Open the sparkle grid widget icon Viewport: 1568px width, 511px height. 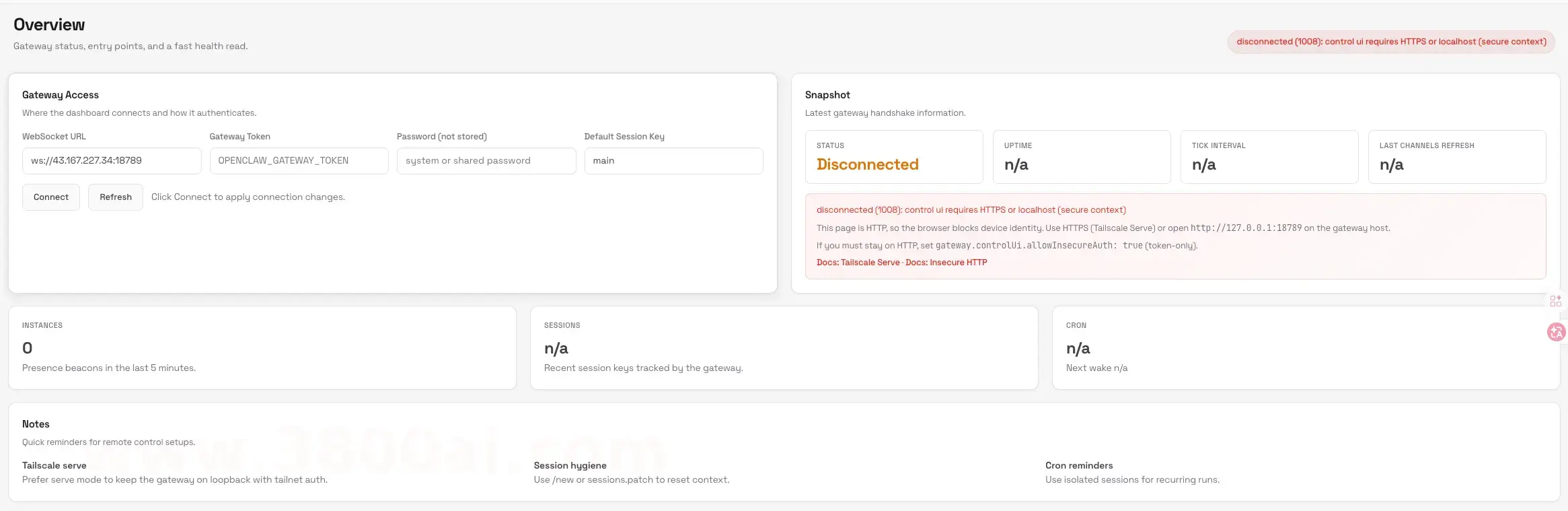click(1555, 301)
